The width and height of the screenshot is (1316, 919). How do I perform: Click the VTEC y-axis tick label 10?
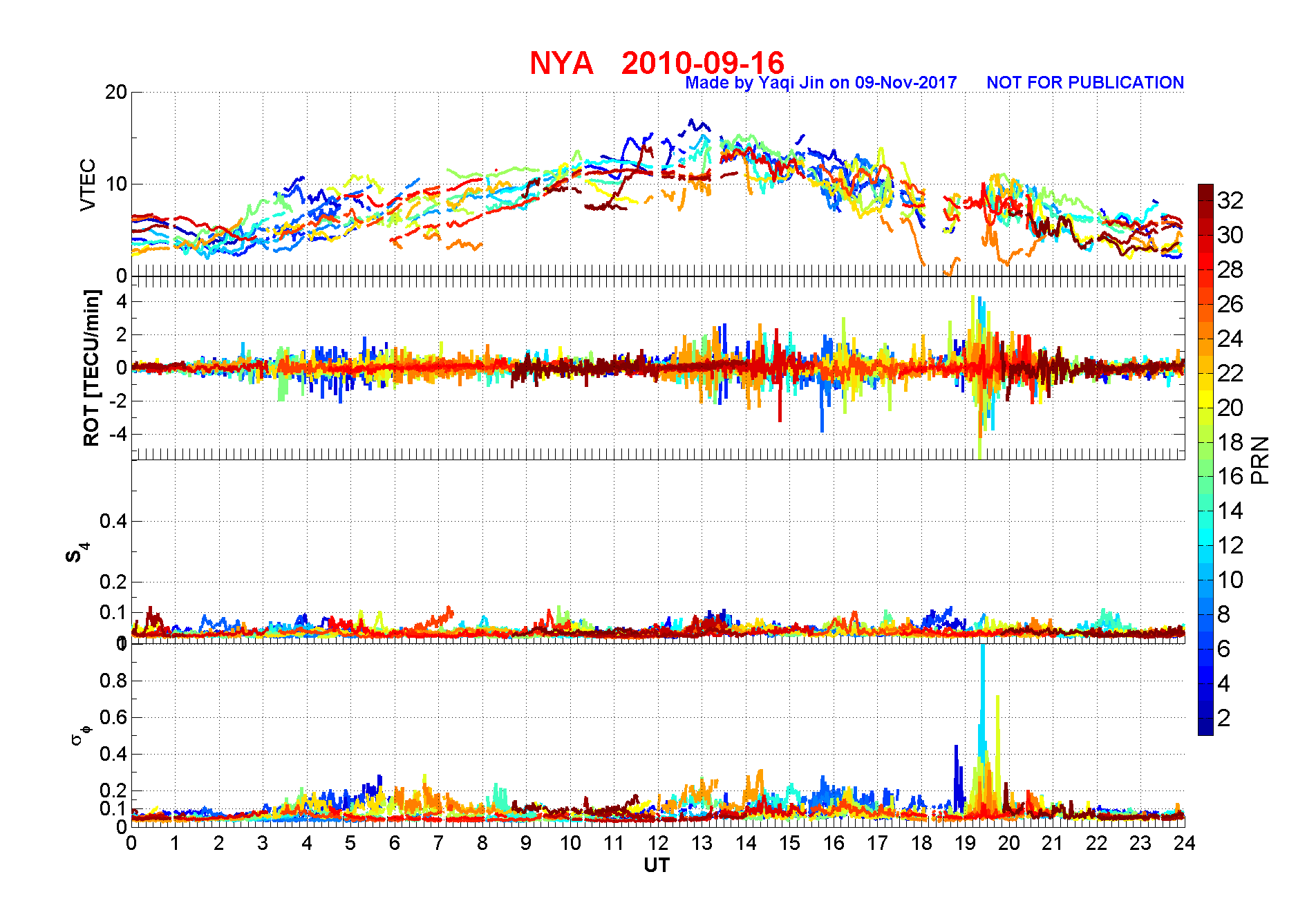point(116,184)
